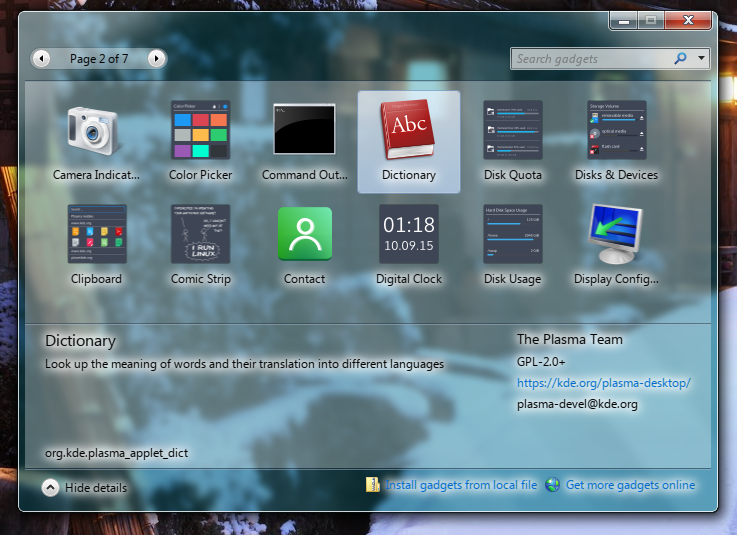Viewport: 737px width, 535px height.
Task: Open Get more gadgets online link
Action: pos(630,485)
